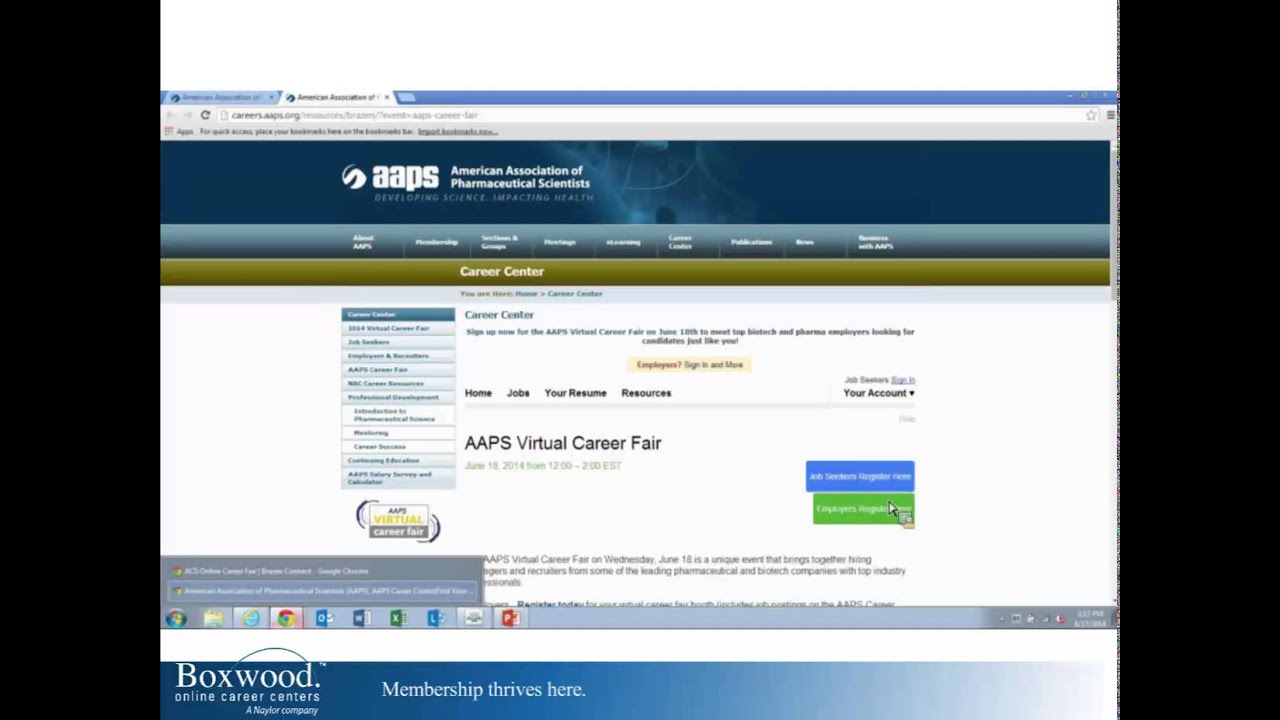Click the Resources tab
This screenshot has height=720, width=1280.
646,393
